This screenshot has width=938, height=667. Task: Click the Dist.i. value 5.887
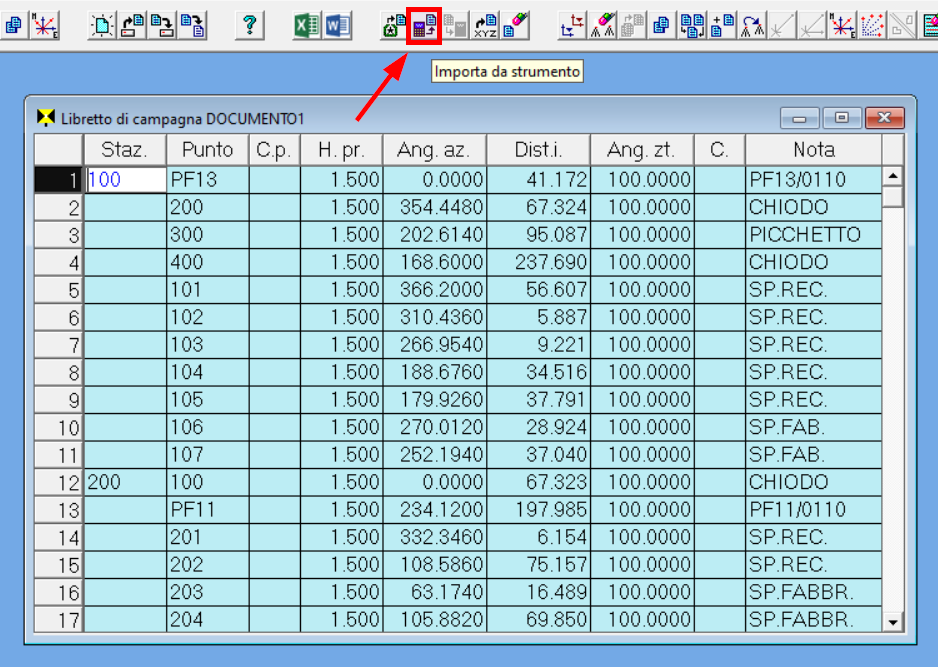click(538, 318)
